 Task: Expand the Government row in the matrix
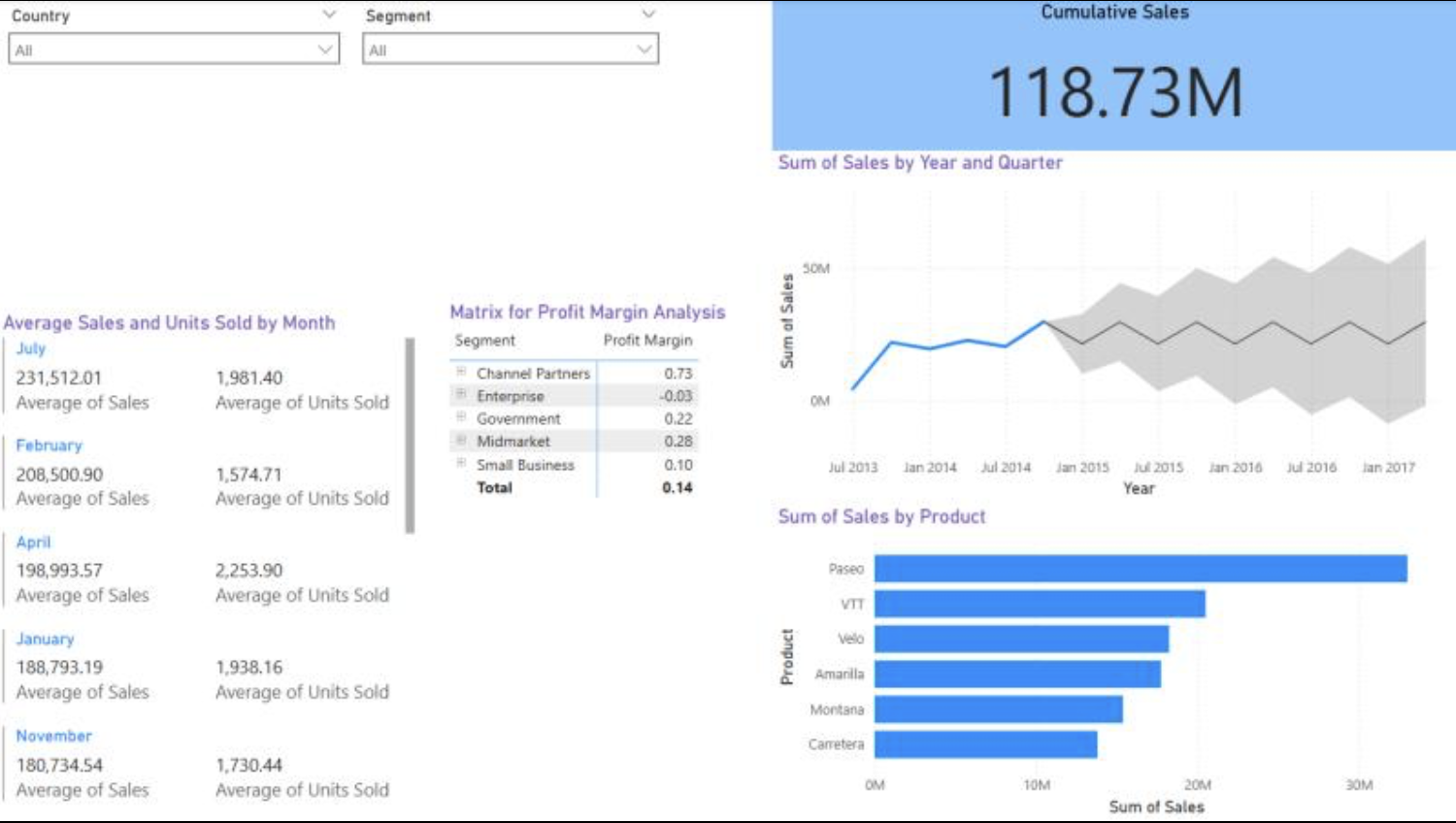point(464,418)
